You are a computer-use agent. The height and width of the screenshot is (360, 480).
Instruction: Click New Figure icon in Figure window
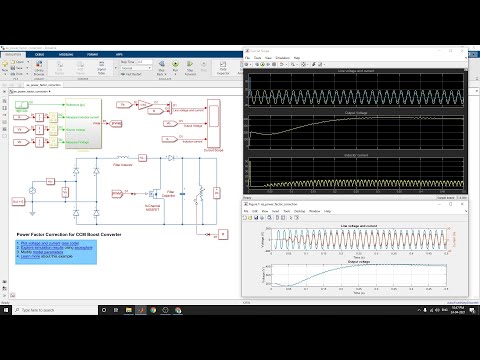click(245, 218)
